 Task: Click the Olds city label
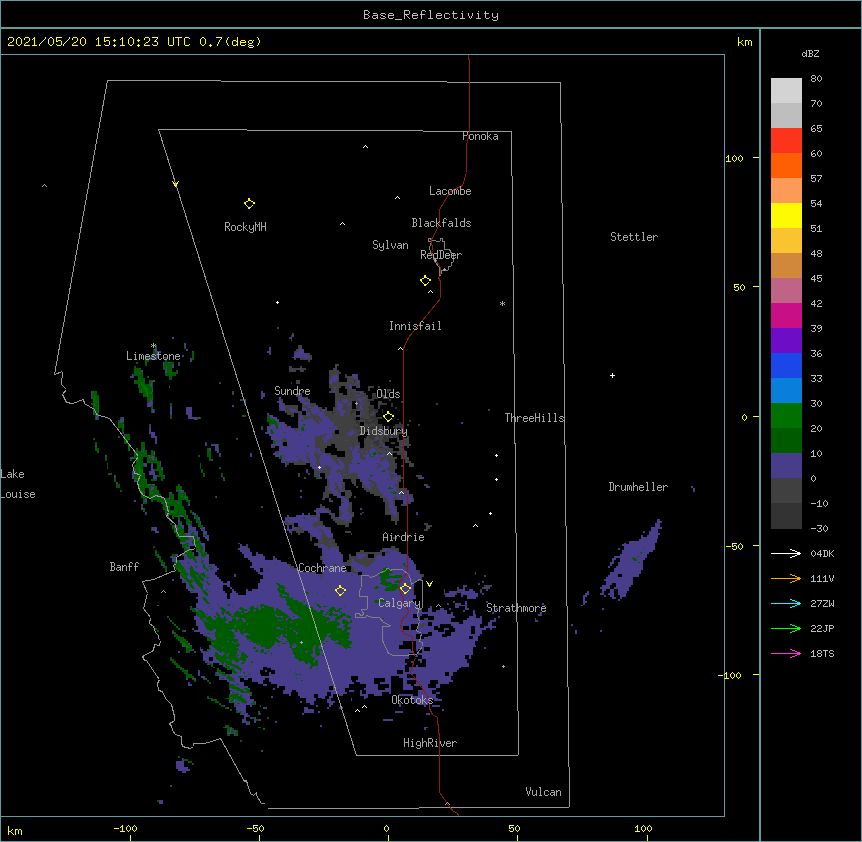[x=388, y=394]
